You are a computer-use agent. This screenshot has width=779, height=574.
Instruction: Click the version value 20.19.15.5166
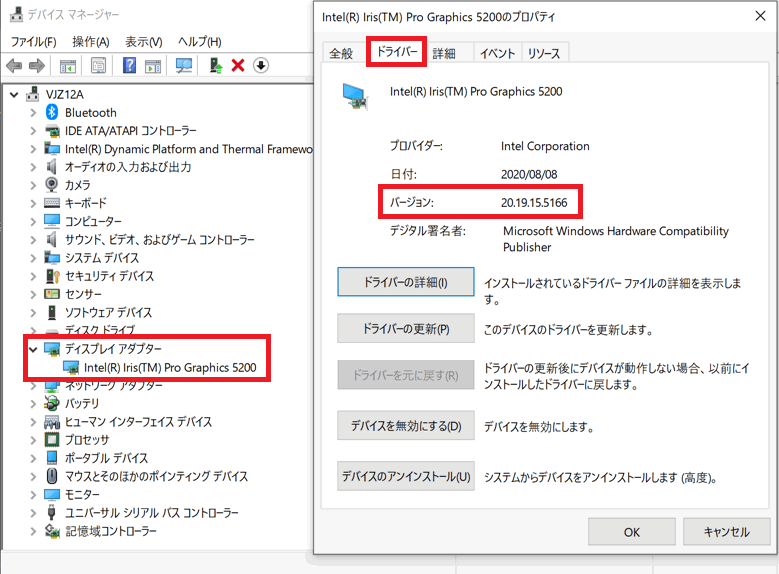(x=534, y=203)
